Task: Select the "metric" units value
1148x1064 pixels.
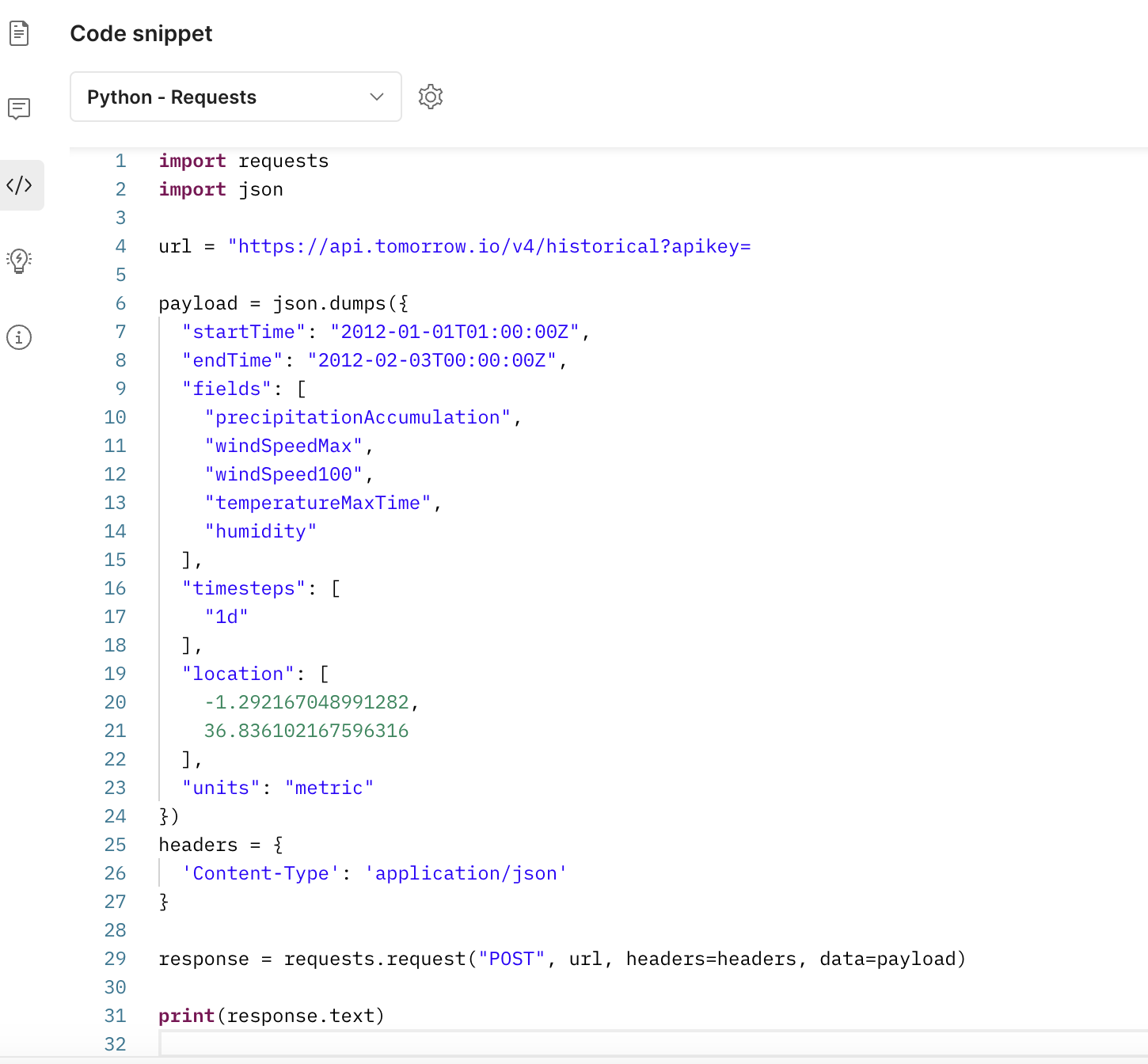Action: click(330, 788)
